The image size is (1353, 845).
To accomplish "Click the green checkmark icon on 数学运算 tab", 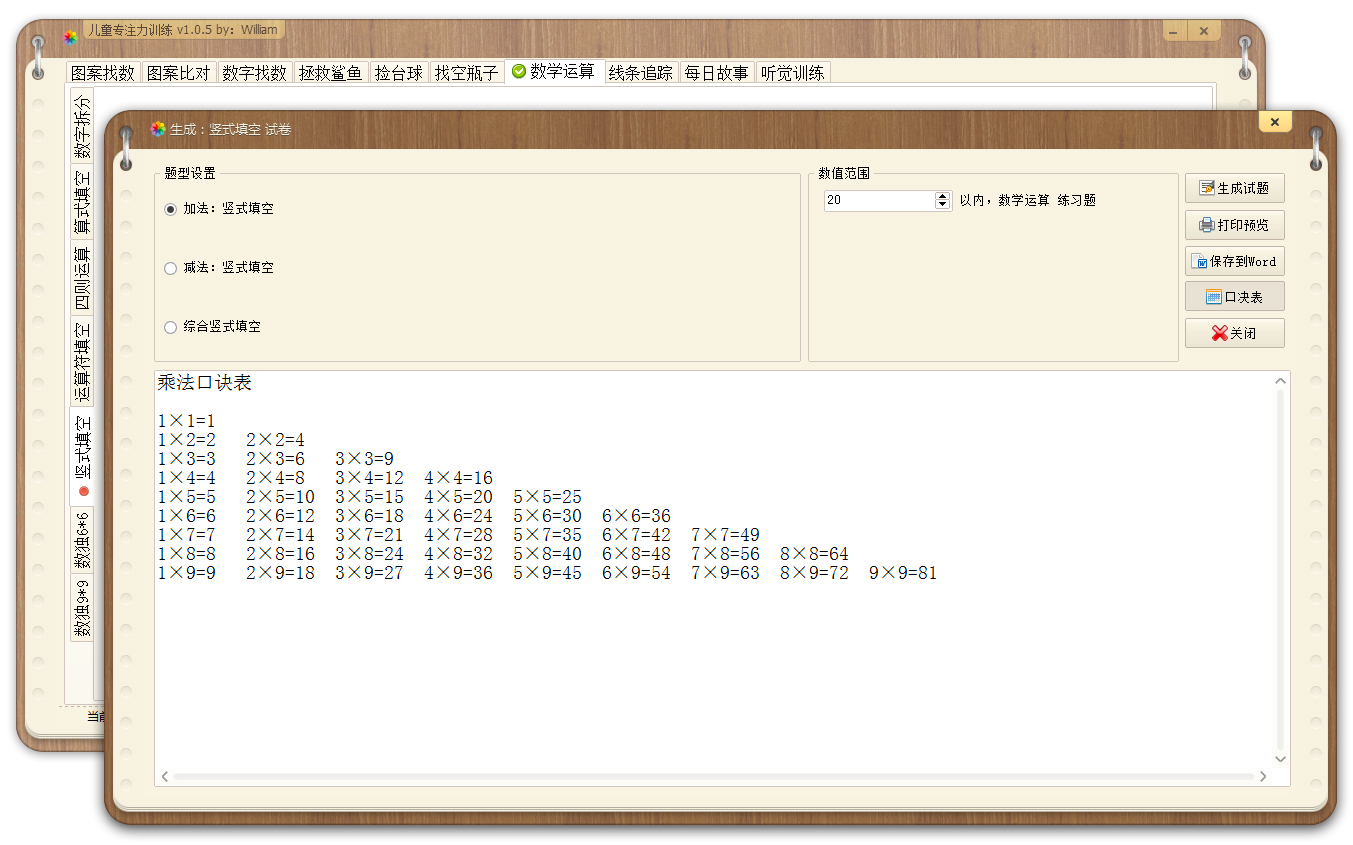I will pos(519,71).
